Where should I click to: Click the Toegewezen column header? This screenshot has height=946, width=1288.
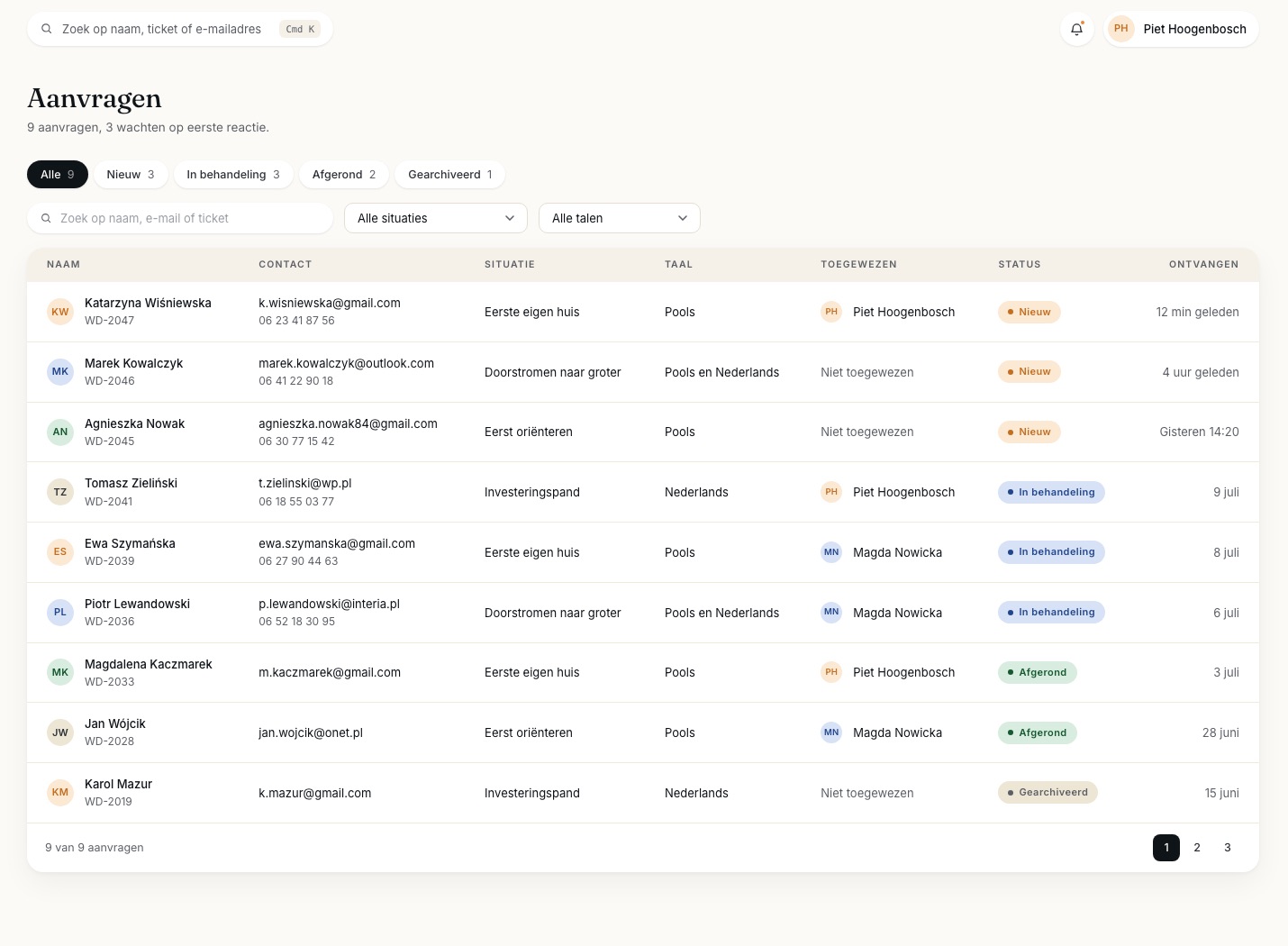click(x=858, y=265)
